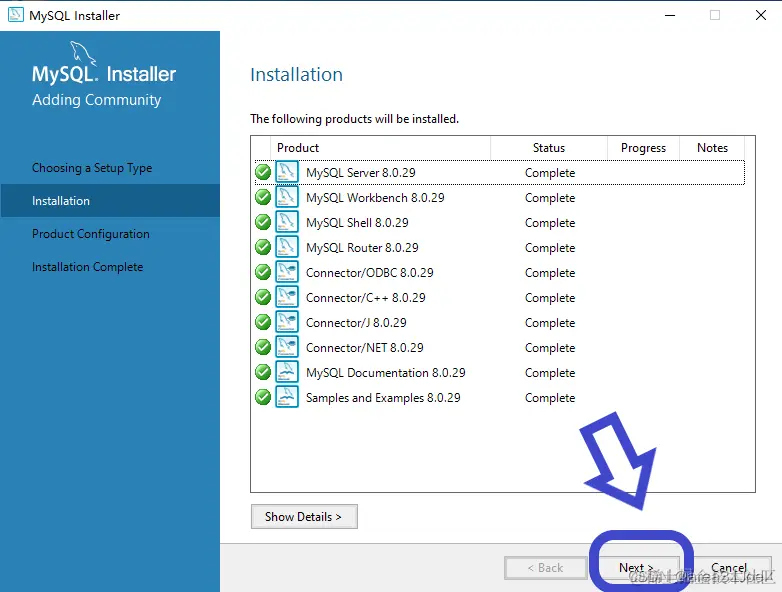
Task: Open the Product Configuration step
Action: pos(91,234)
